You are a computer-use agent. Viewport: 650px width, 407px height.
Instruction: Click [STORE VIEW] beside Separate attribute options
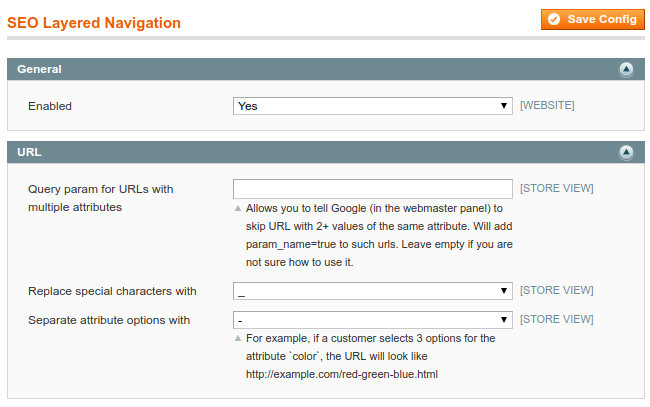click(556, 320)
